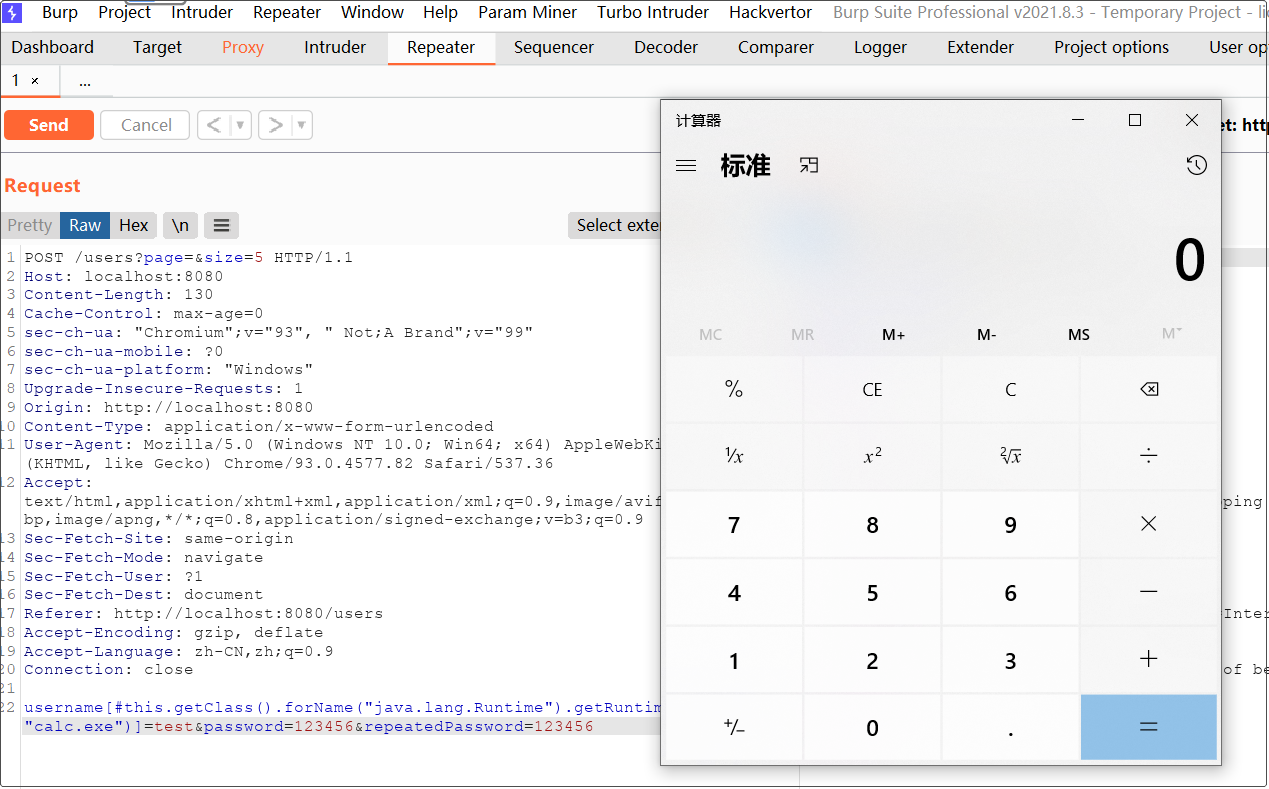
Task: Switch to the Logger tab
Action: [881, 47]
